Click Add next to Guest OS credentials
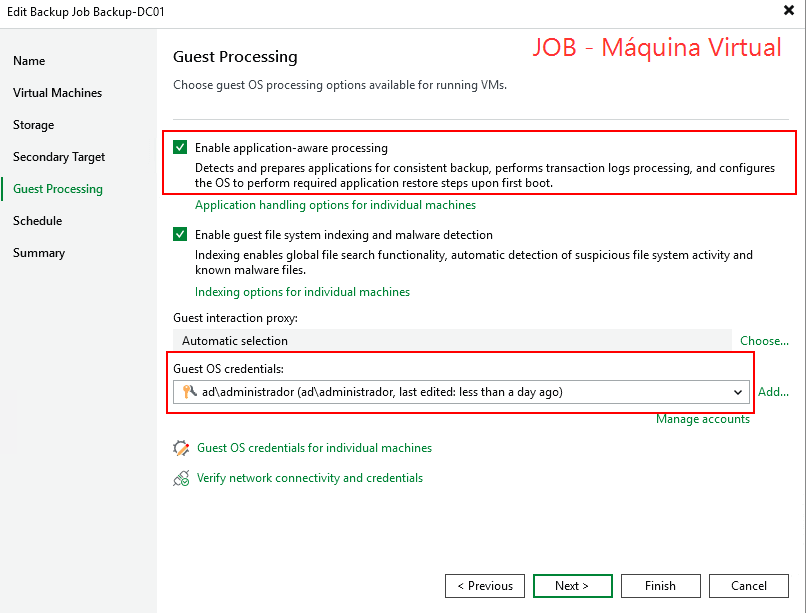 pyautogui.click(x=773, y=391)
